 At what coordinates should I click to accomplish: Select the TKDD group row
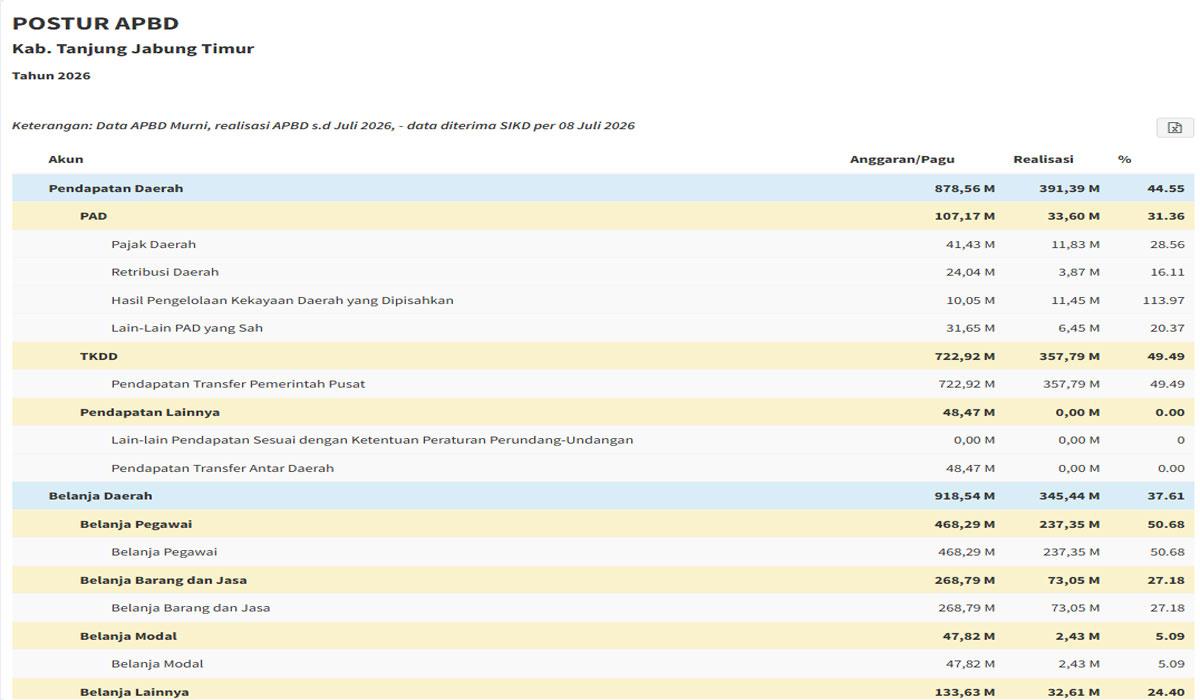(x=604, y=356)
